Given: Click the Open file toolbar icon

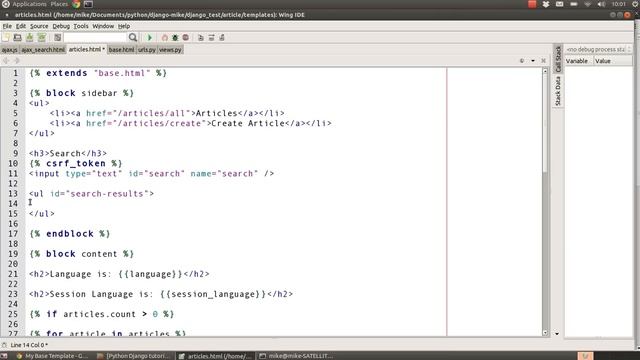Looking at the screenshot, I should tap(18, 38).
